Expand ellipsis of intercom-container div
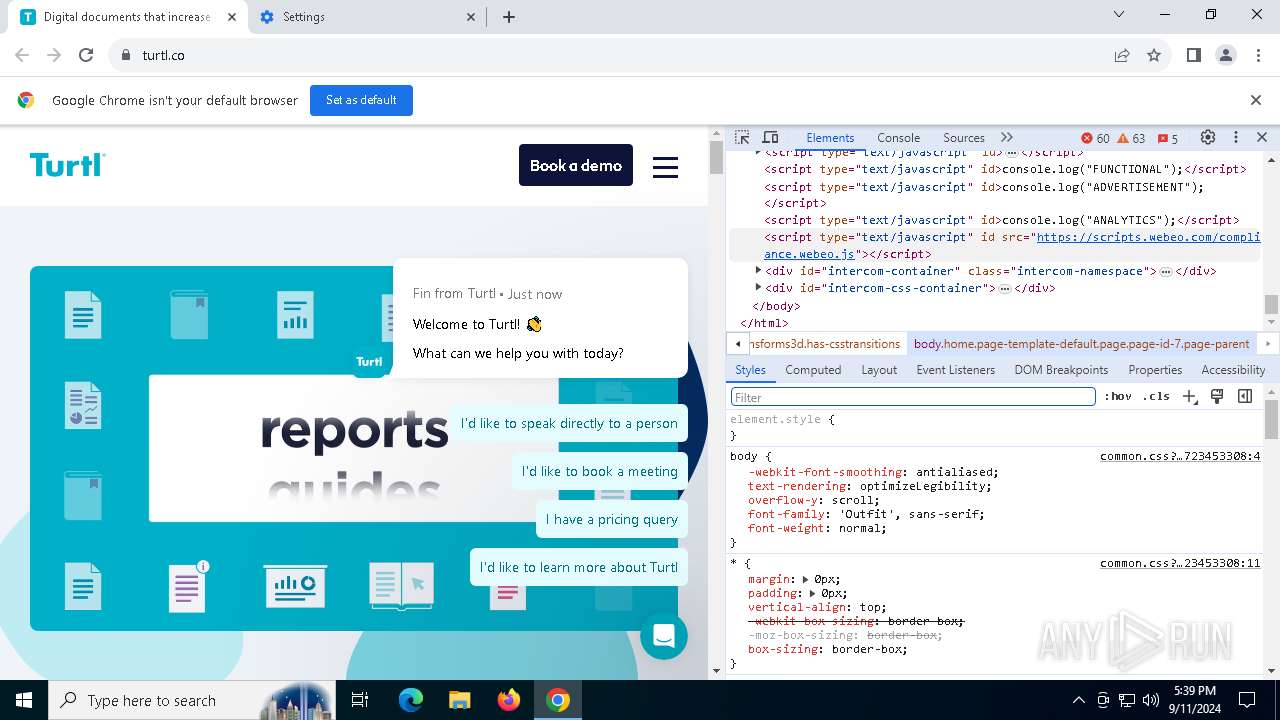Viewport: 1280px width, 720px height. (x=1165, y=272)
